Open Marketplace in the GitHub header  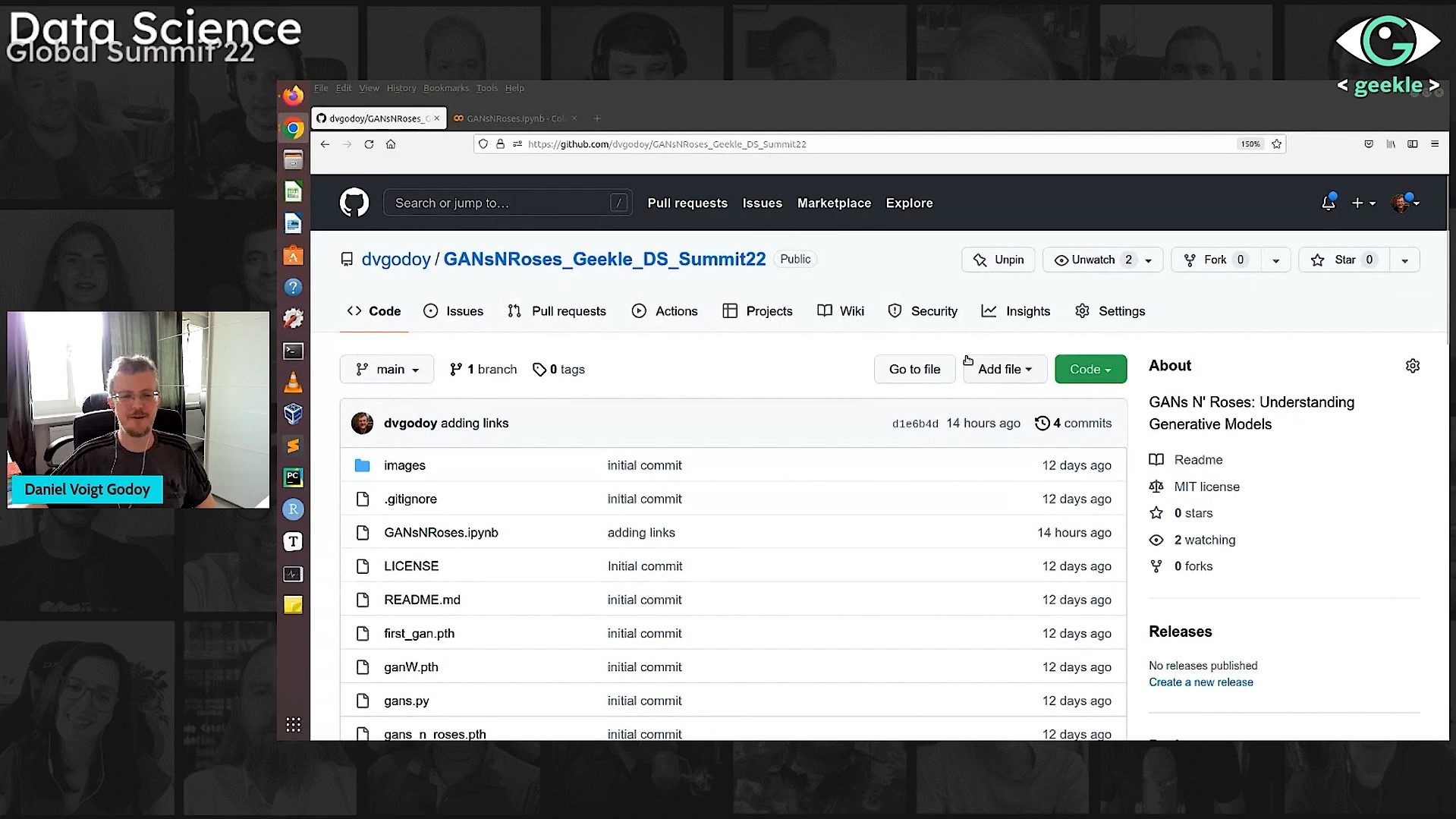[x=834, y=203]
